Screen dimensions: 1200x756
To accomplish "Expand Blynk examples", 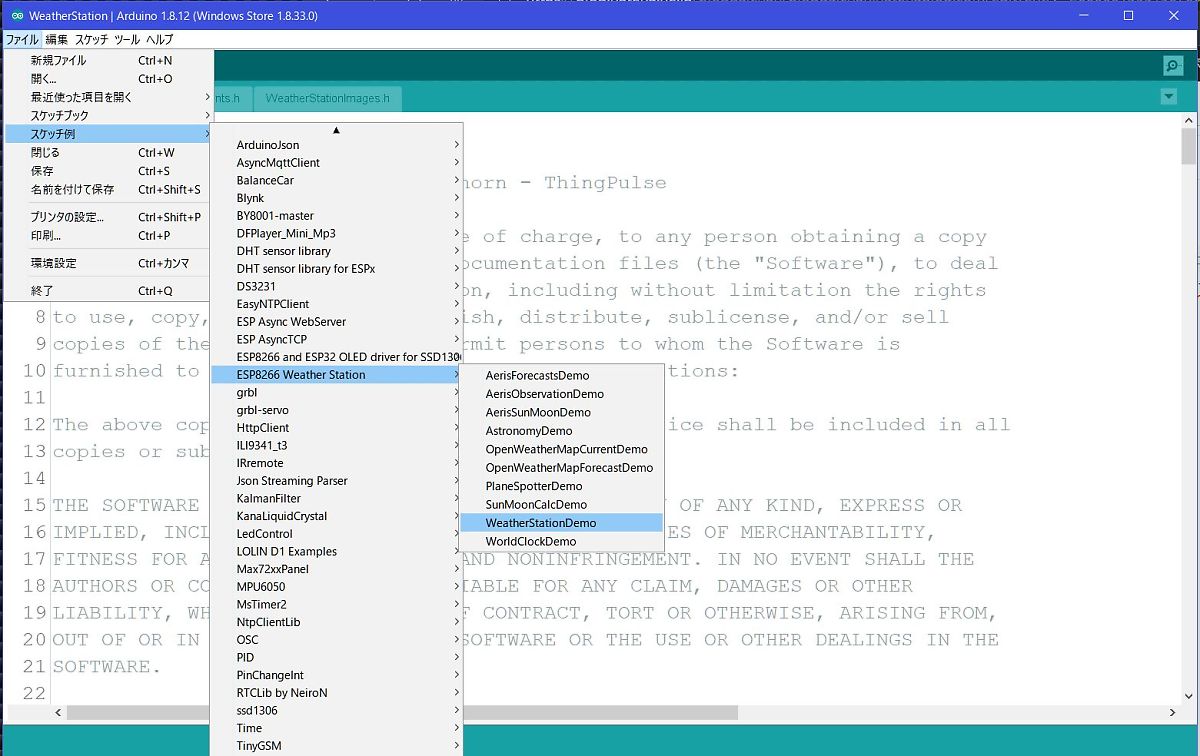I will pyautogui.click(x=336, y=198).
